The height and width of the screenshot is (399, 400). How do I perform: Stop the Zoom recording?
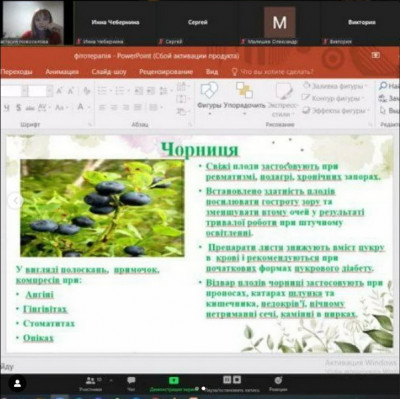237,379
